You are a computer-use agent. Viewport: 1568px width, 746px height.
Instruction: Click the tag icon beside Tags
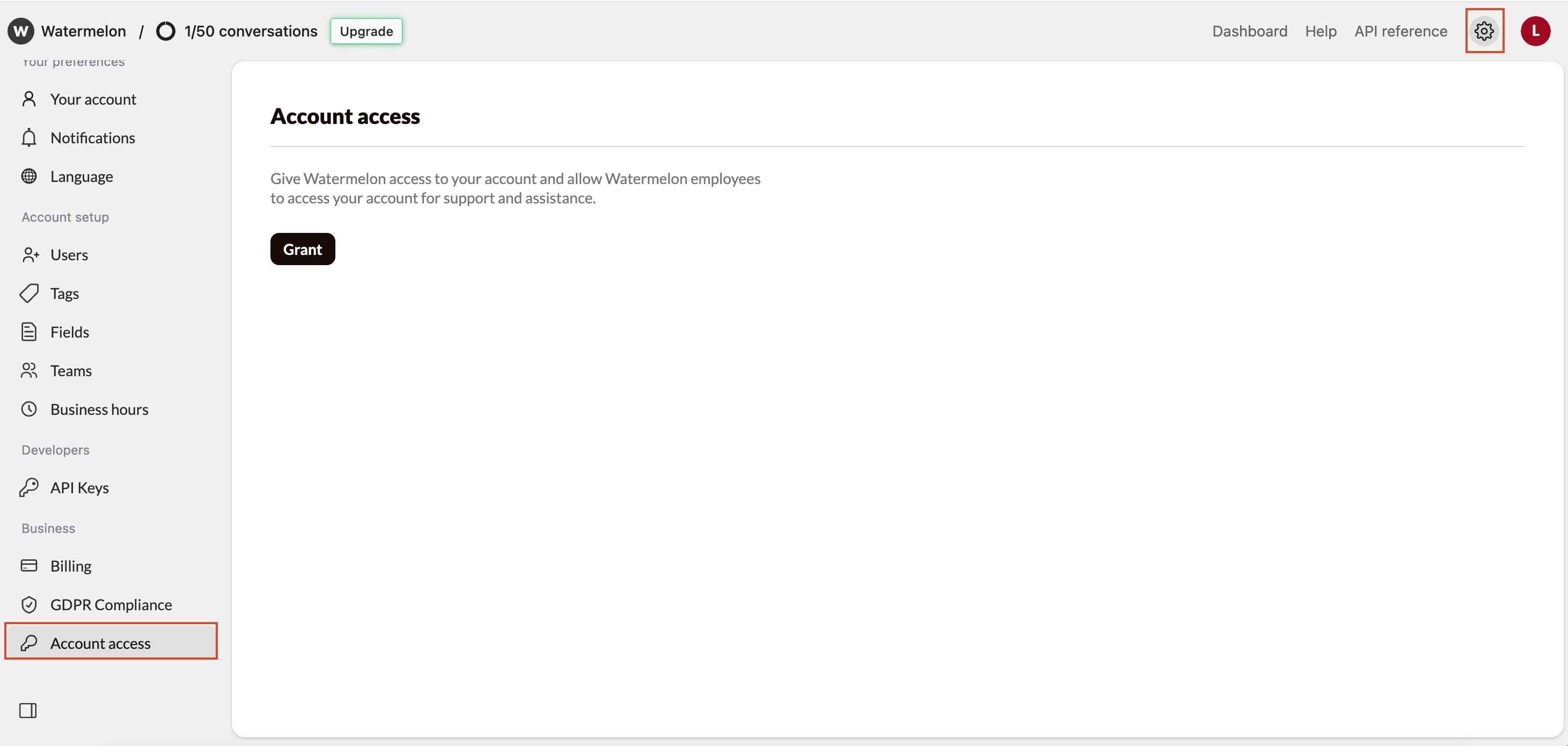point(28,293)
